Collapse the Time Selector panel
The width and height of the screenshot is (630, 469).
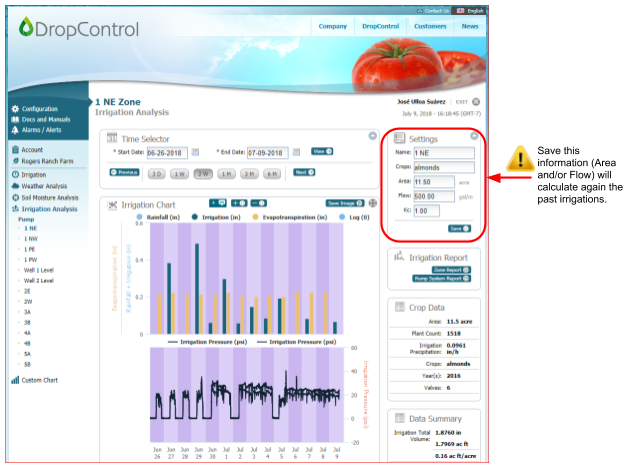372,136
